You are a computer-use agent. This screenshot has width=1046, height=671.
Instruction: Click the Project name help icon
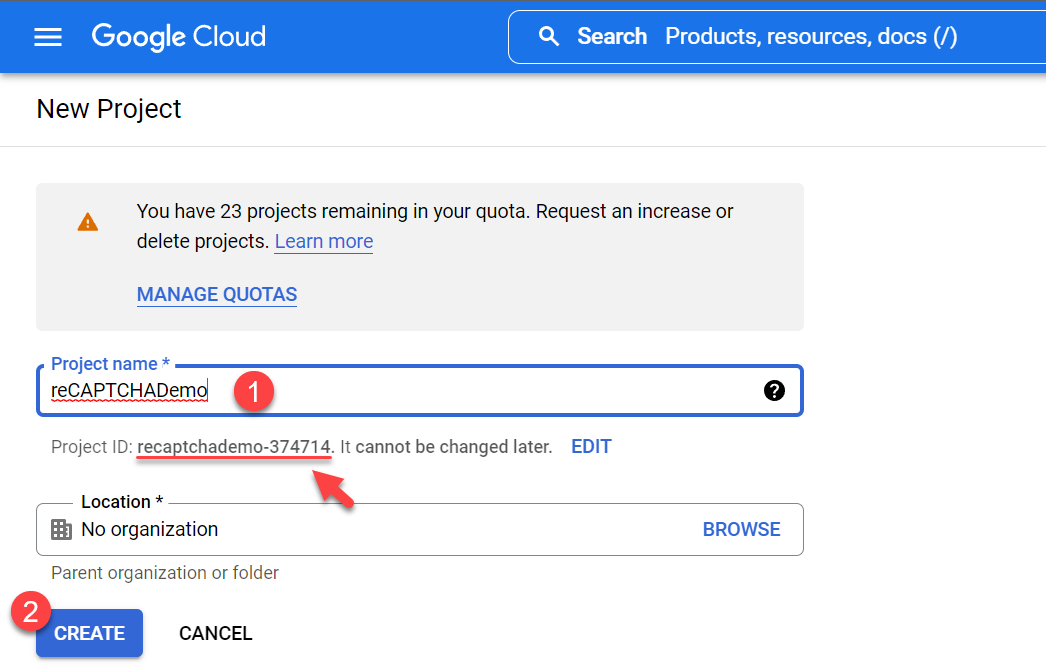[x=774, y=391]
